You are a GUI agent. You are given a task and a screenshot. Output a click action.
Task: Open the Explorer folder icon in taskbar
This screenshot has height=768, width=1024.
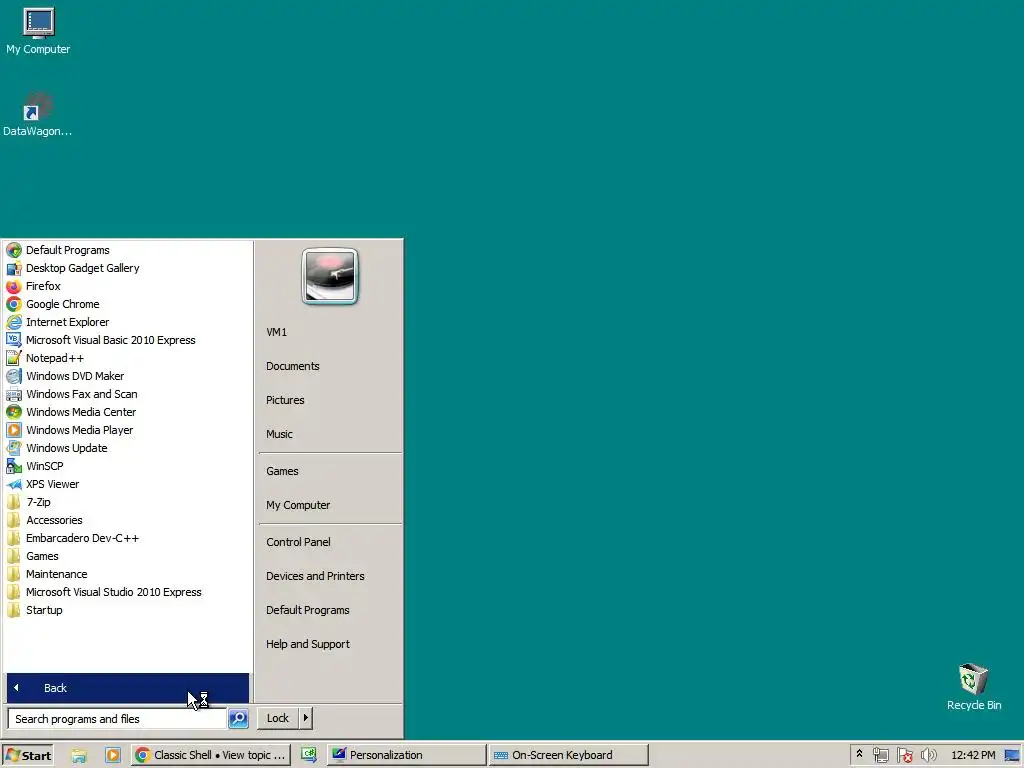click(79, 756)
